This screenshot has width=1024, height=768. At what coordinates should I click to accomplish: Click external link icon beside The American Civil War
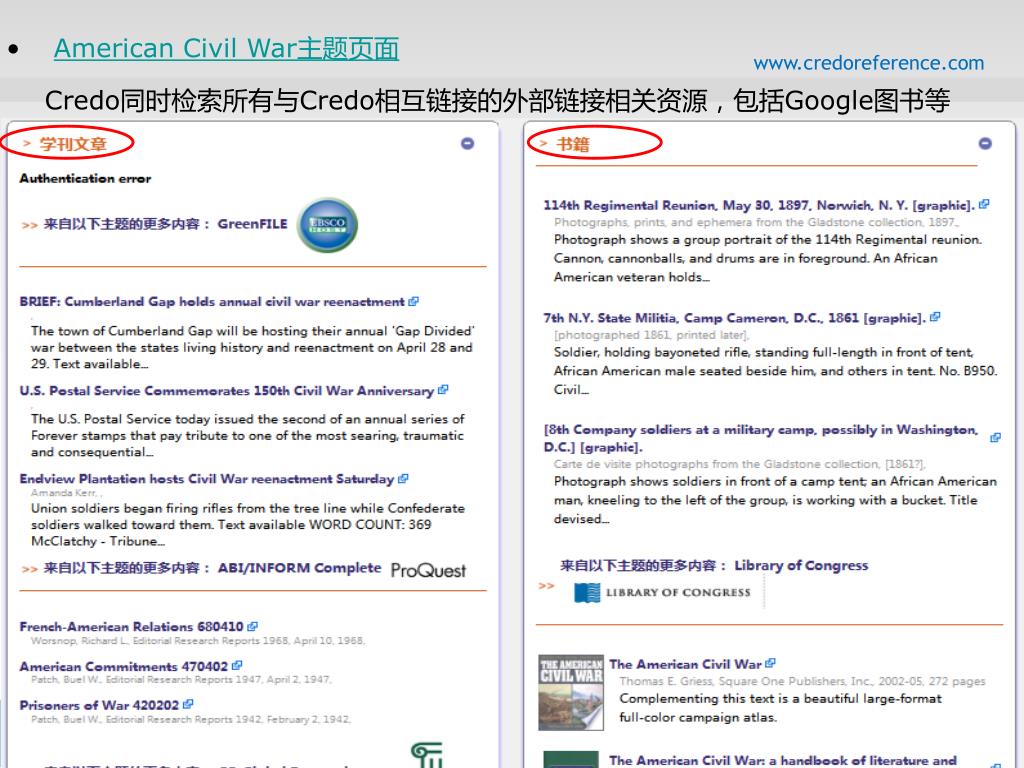[x=771, y=663]
